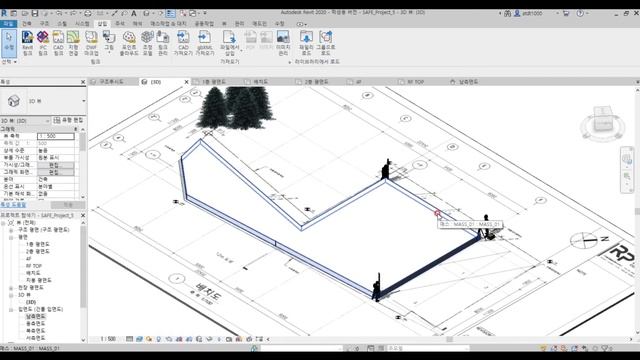Select the Point Cloud tool
Viewport: 640px width, 360px height.
(129, 43)
